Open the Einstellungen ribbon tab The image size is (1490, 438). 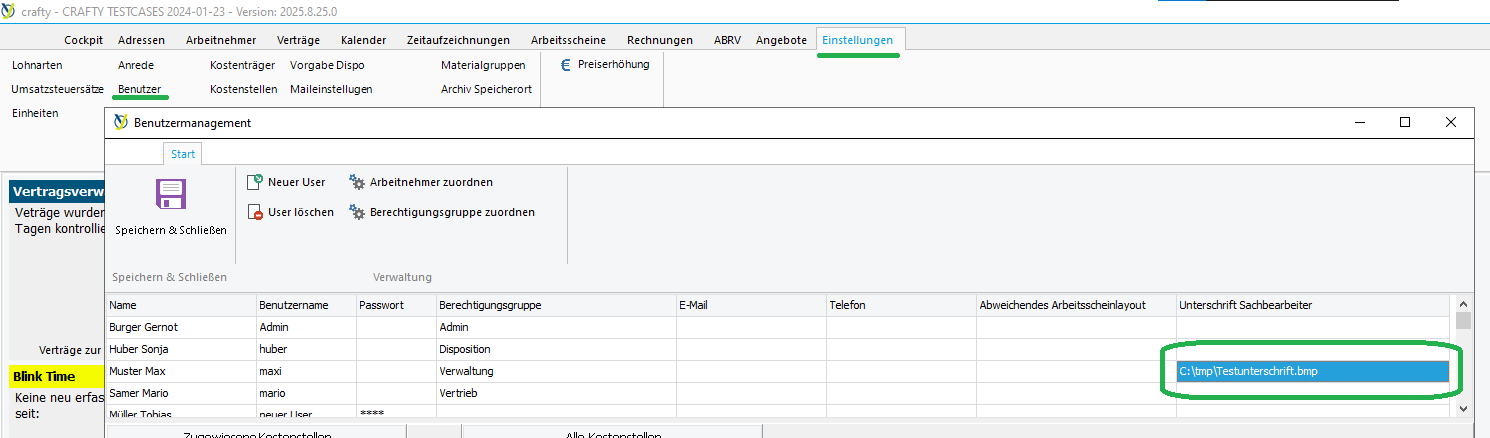pos(857,40)
